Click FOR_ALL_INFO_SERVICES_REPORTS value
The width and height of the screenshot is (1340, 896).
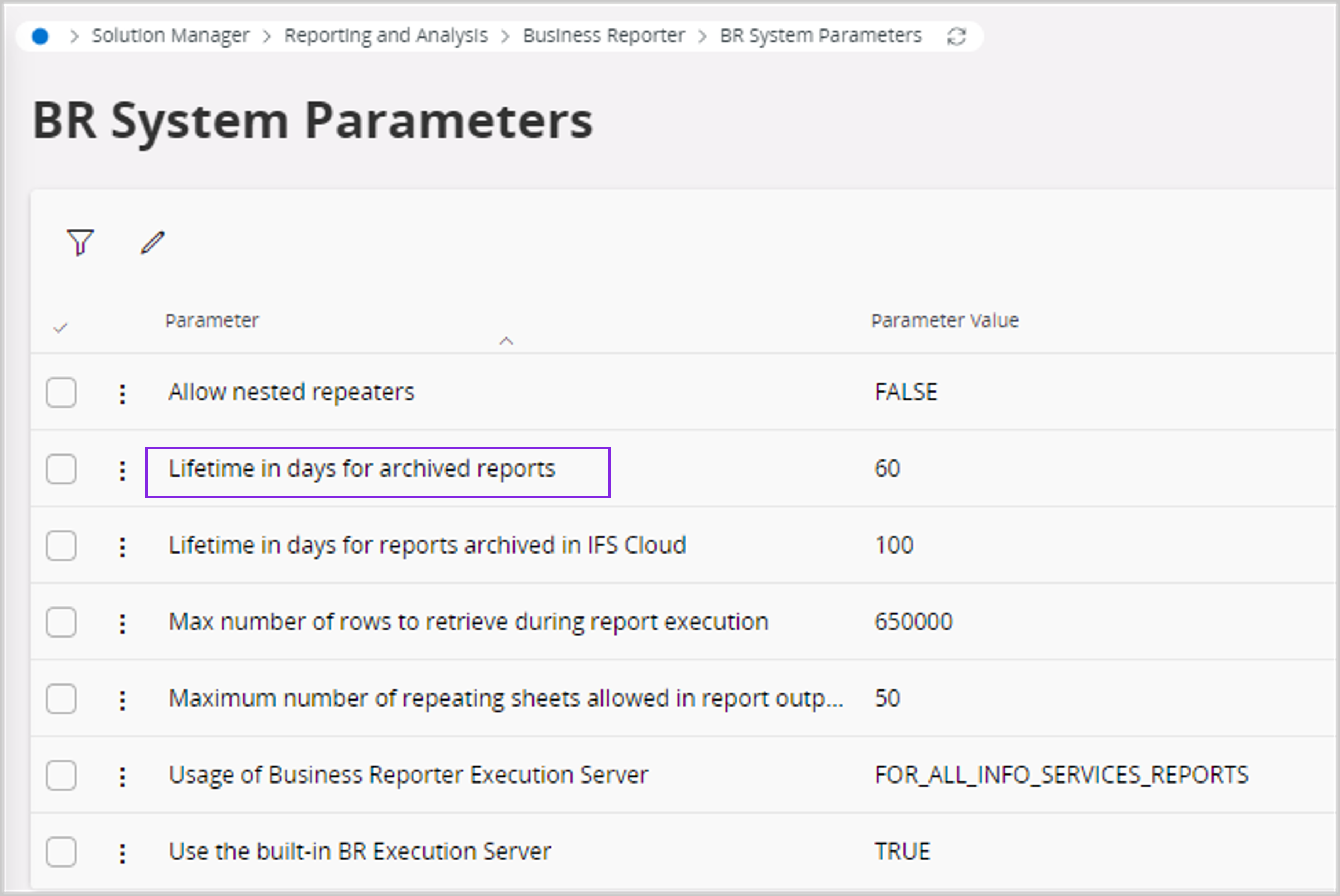[x=1061, y=775]
